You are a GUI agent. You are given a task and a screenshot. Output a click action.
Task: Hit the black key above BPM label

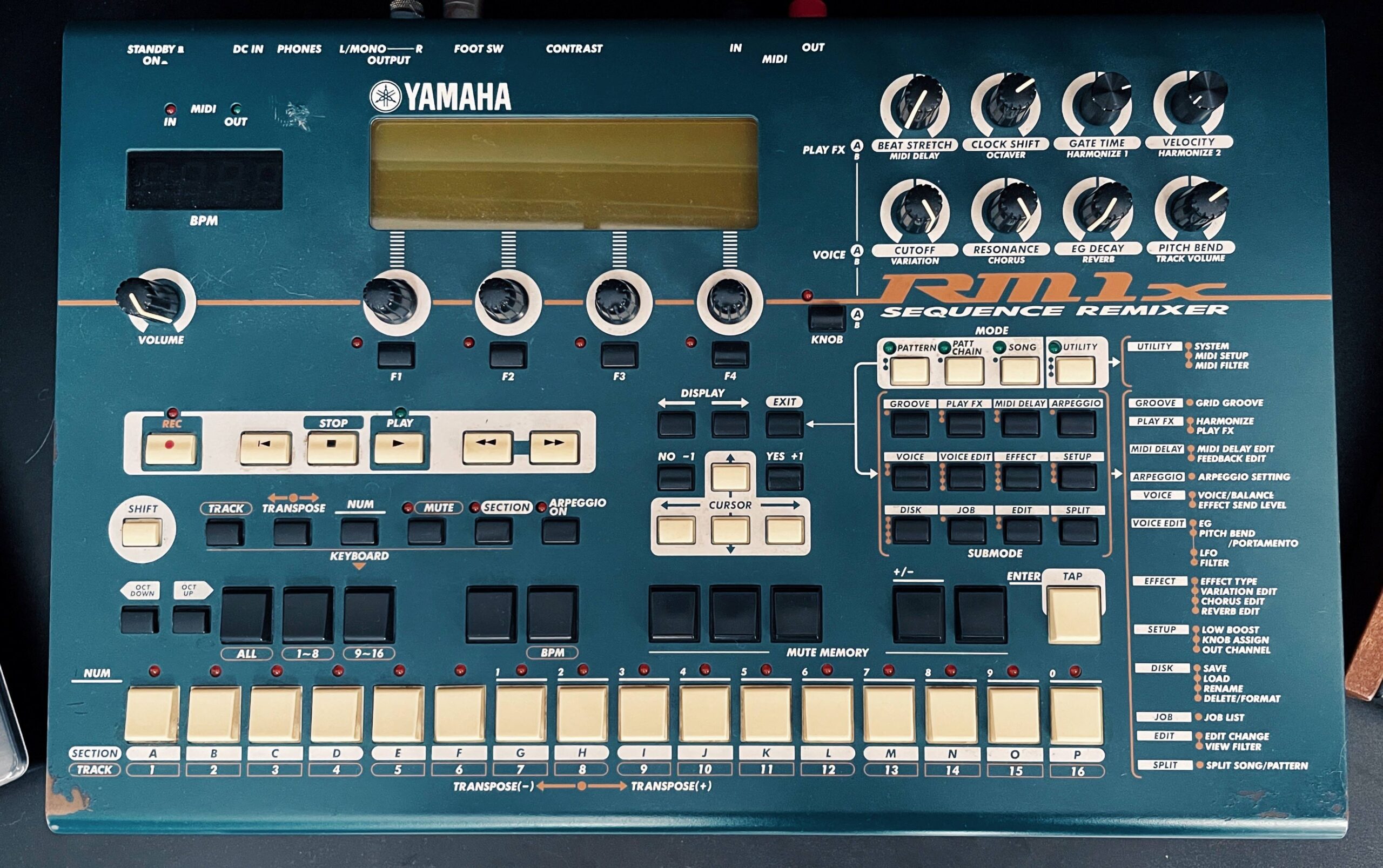click(x=553, y=614)
